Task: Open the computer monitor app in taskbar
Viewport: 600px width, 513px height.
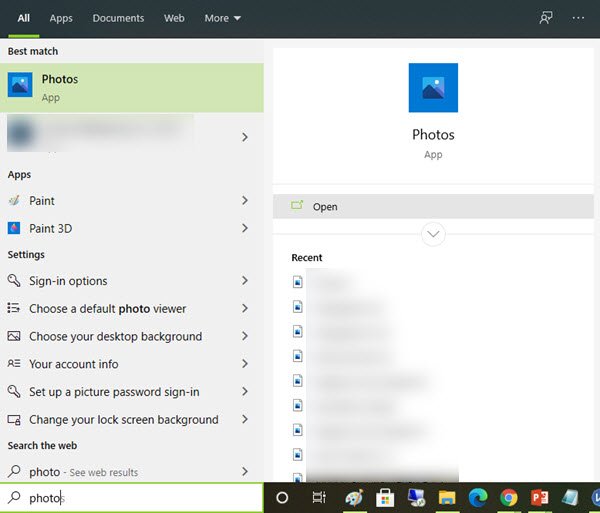Action: (x=416, y=497)
